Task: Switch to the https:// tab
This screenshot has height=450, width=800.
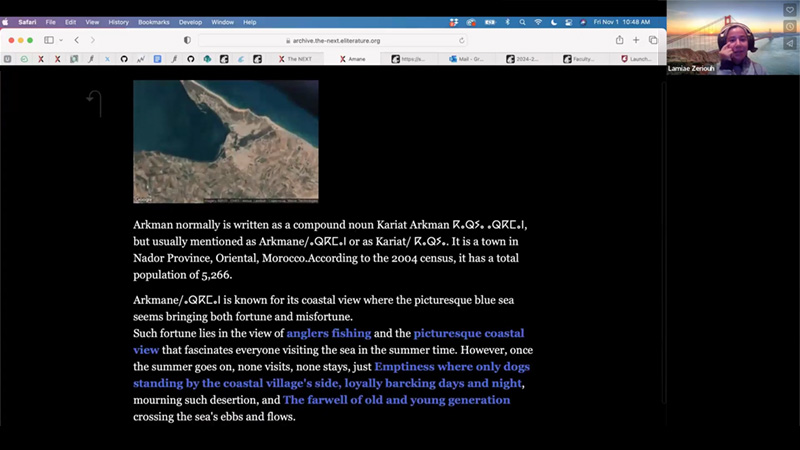Action: [x=408, y=59]
